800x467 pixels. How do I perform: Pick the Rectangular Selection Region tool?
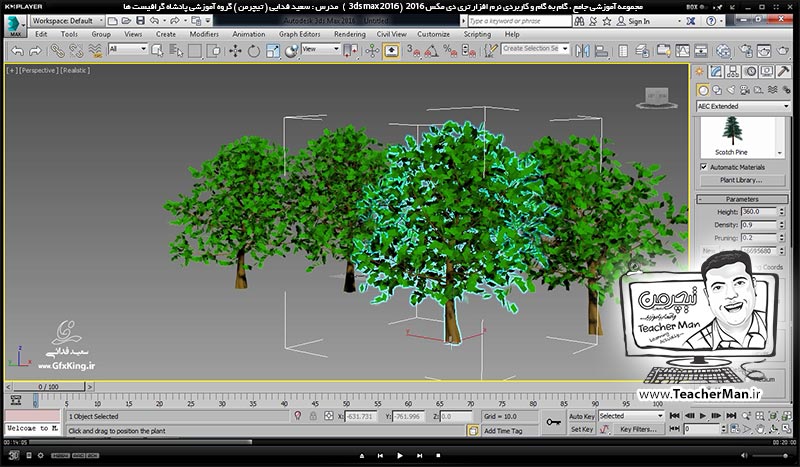[x=194, y=51]
